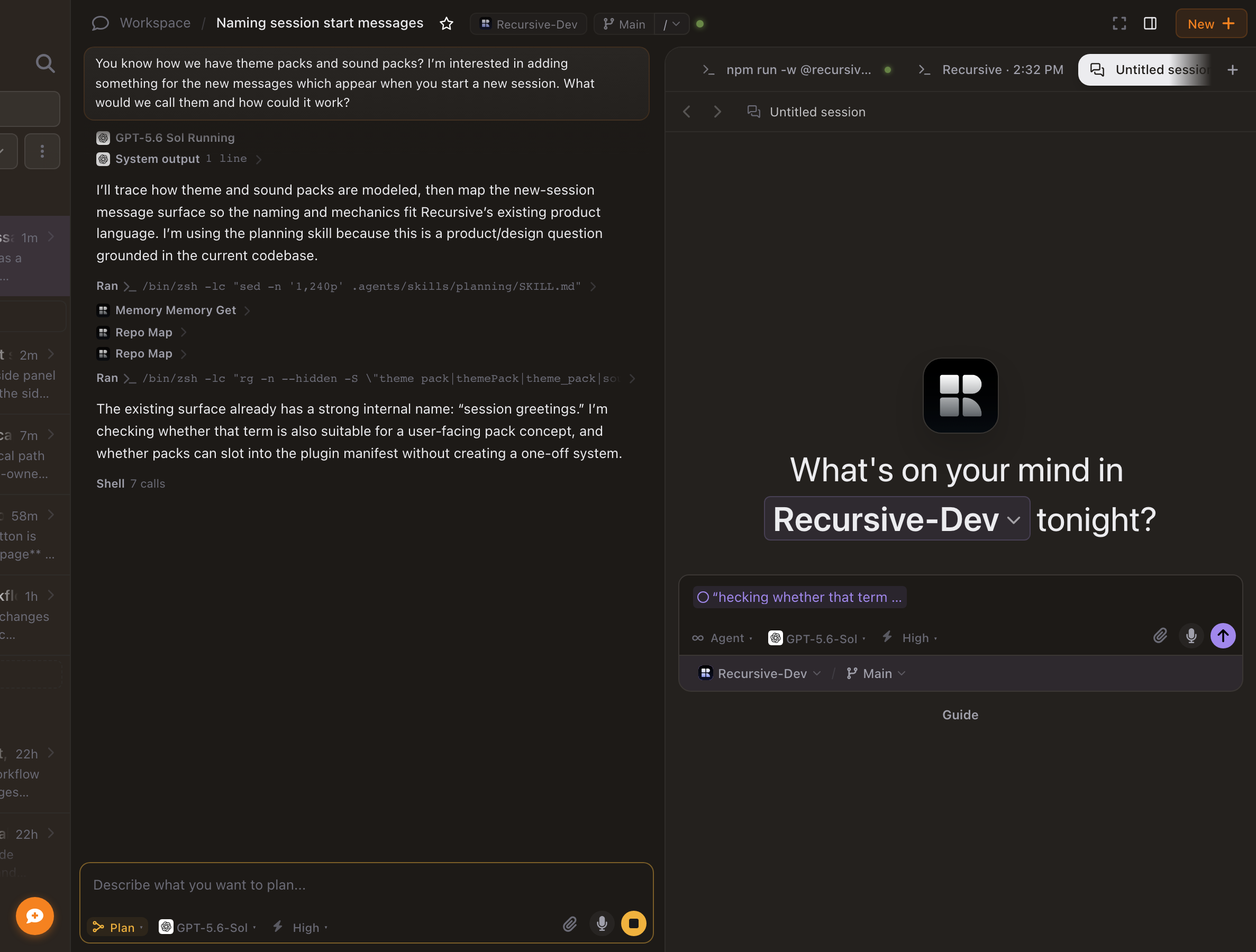Open the Recursive-Dev dropdown below the session composer
The width and height of the screenshot is (1256, 952).
[760, 673]
